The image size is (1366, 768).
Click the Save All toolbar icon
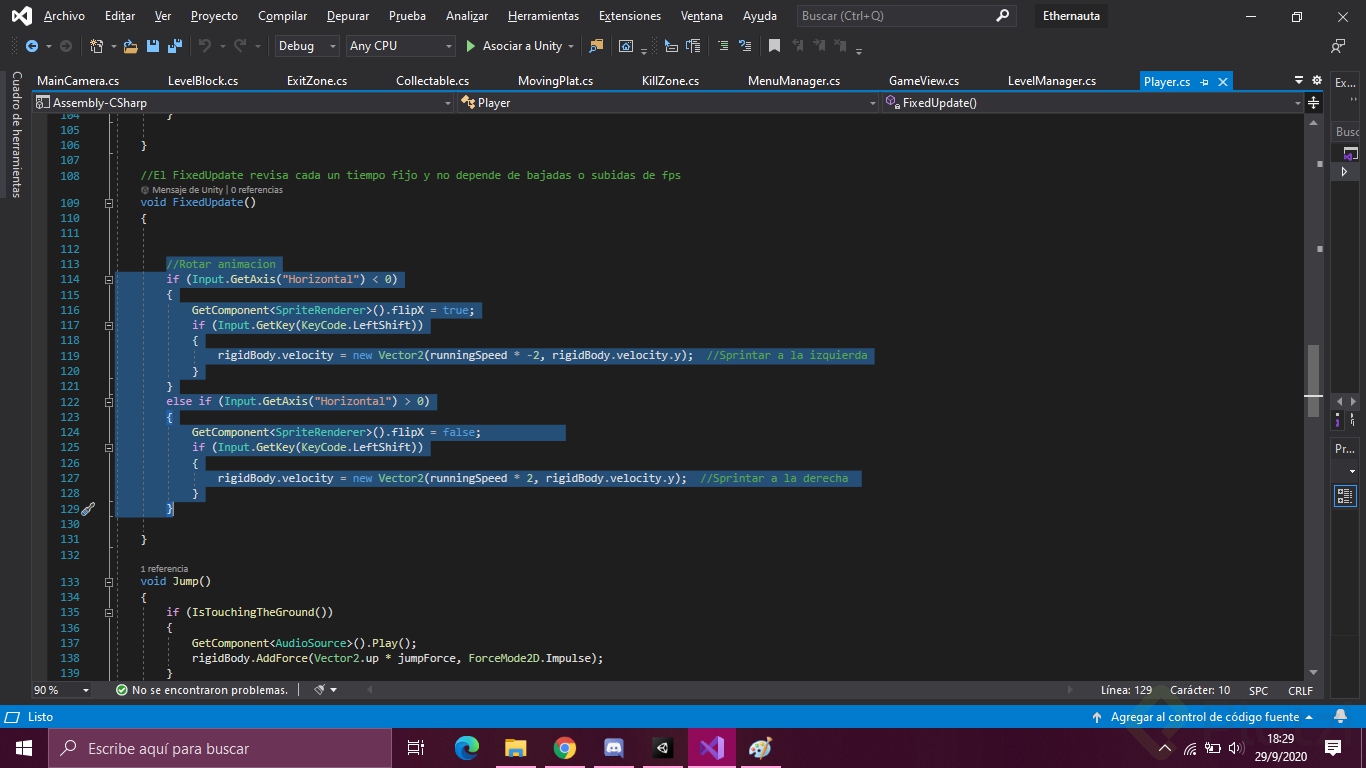click(174, 46)
